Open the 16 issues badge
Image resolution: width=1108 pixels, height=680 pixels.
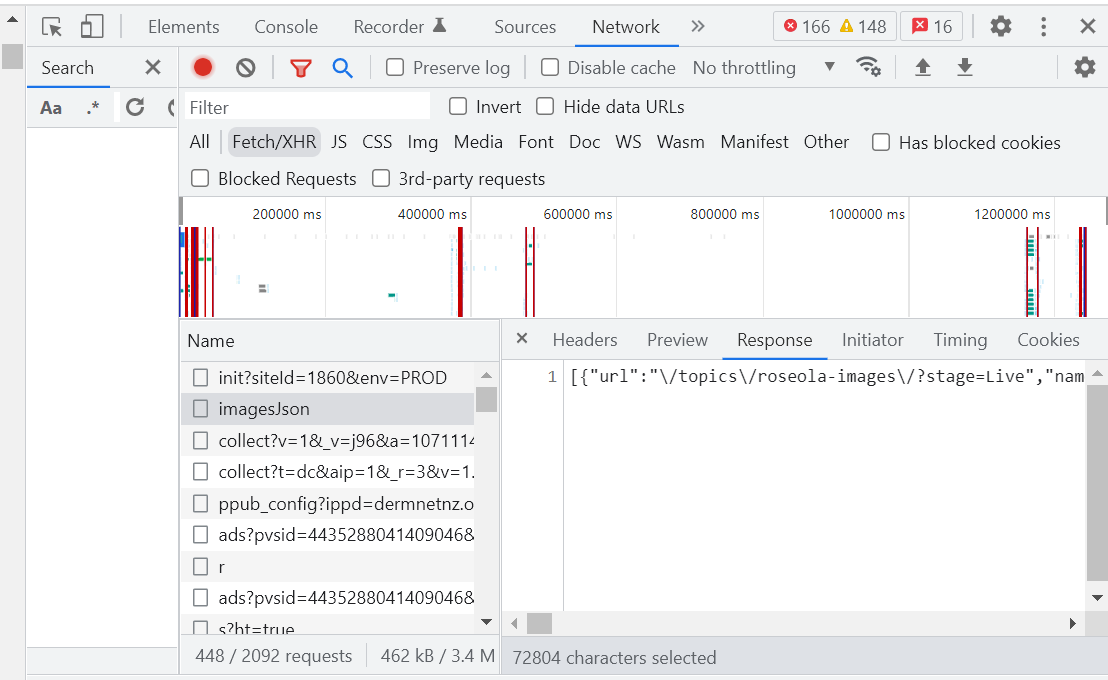[x=932, y=27]
